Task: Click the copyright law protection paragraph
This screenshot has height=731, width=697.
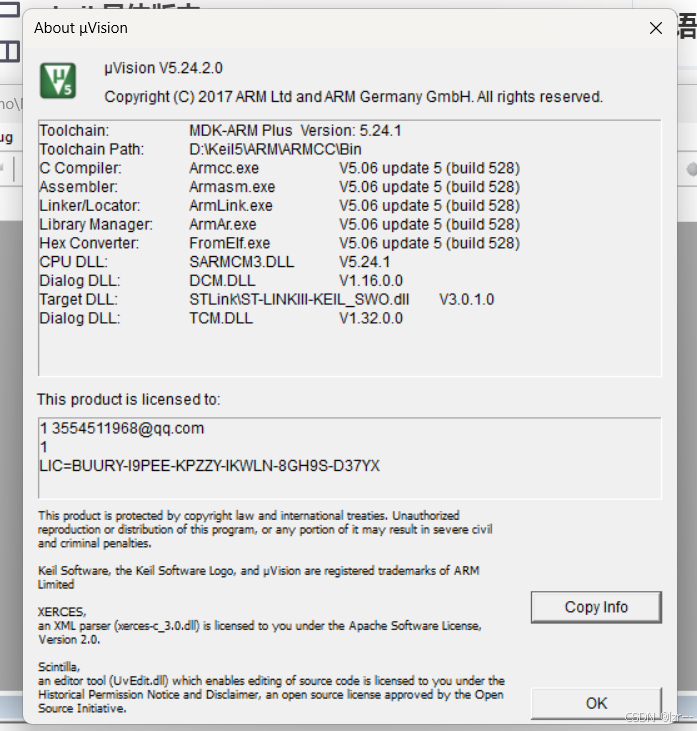Action: click(265, 529)
